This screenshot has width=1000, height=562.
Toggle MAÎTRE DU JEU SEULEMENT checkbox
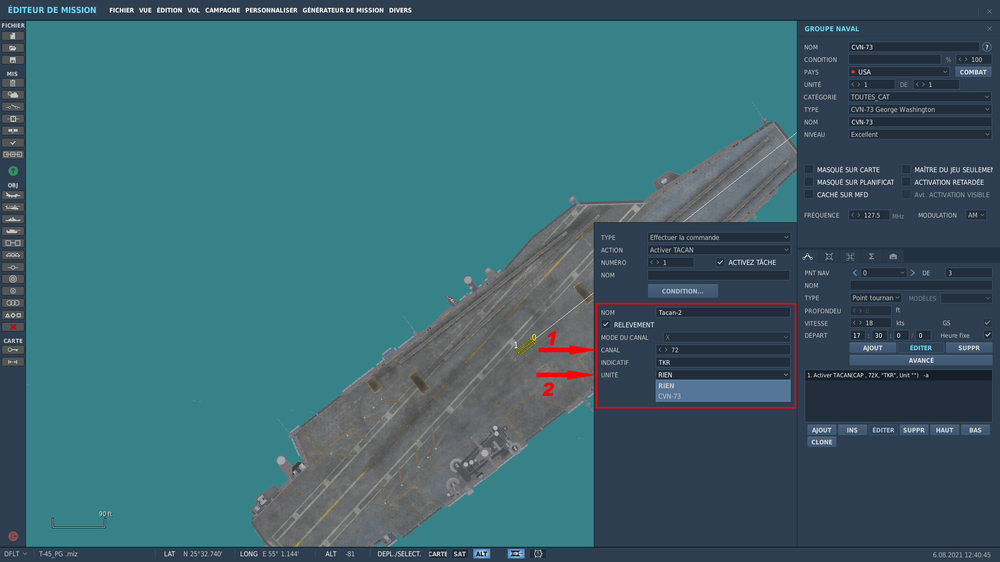(906, 170)
